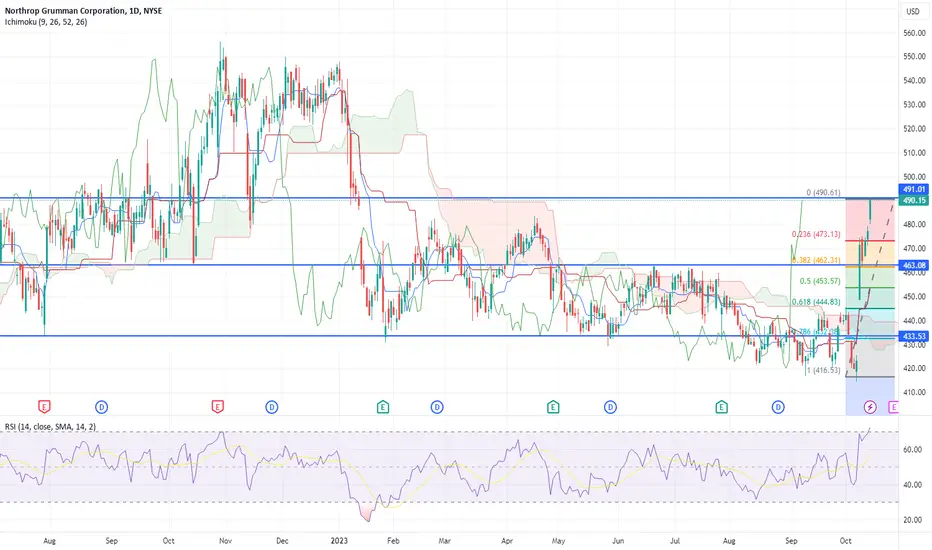Click the purple lightning event marker

tap(870, 407)
